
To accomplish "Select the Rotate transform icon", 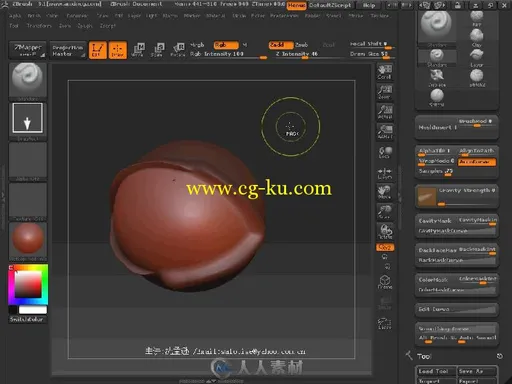I will click(178, 50).
